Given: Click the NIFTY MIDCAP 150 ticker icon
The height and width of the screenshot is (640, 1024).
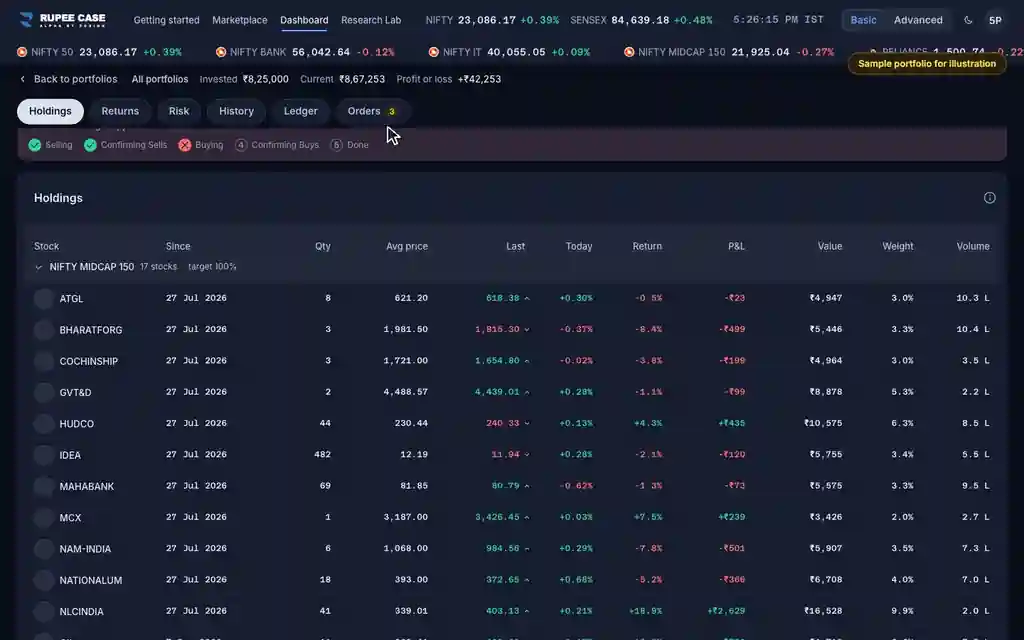Looking at the screenshot, I should tap(629, 52).
